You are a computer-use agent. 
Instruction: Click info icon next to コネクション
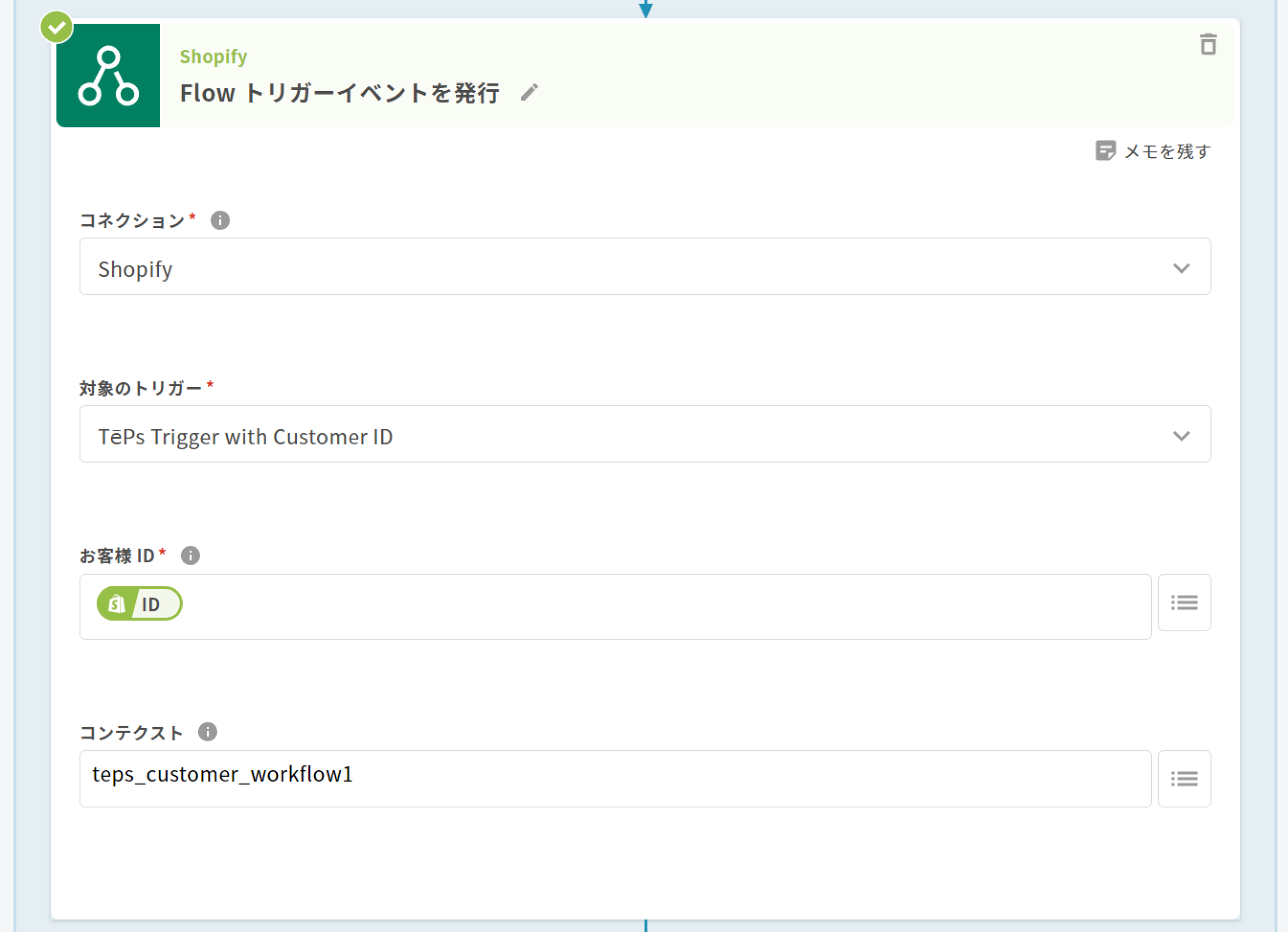click(x=220, y=220)
